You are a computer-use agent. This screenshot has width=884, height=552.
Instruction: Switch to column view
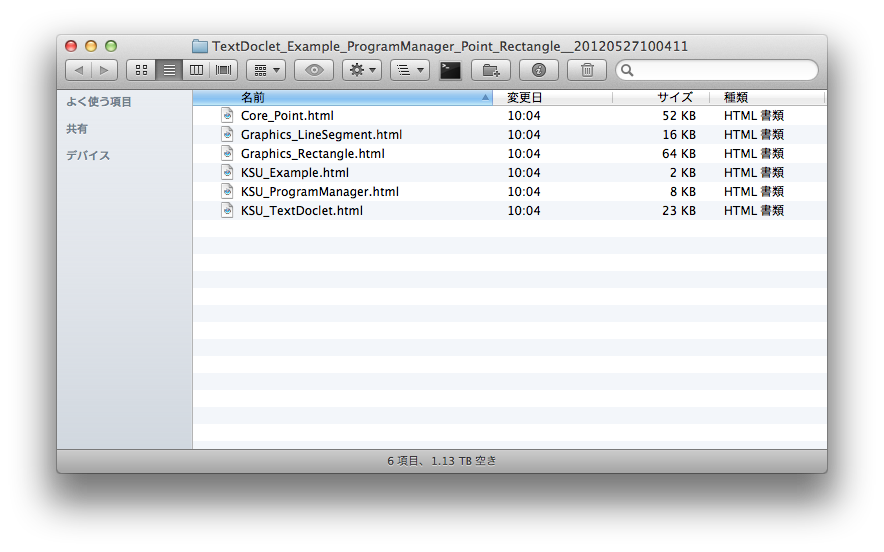tap(196, 70)
